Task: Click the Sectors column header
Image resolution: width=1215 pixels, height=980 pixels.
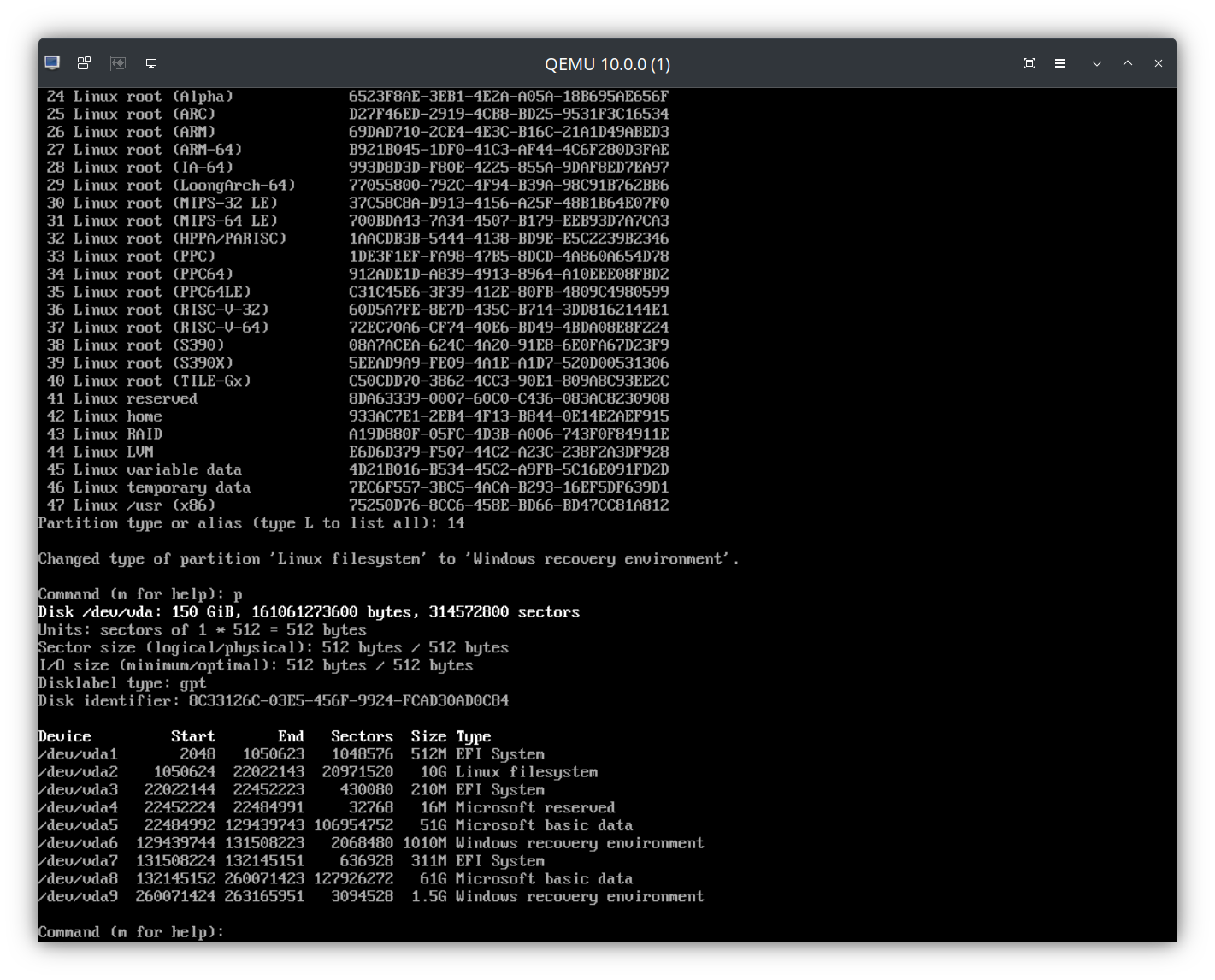Action: 361,735
